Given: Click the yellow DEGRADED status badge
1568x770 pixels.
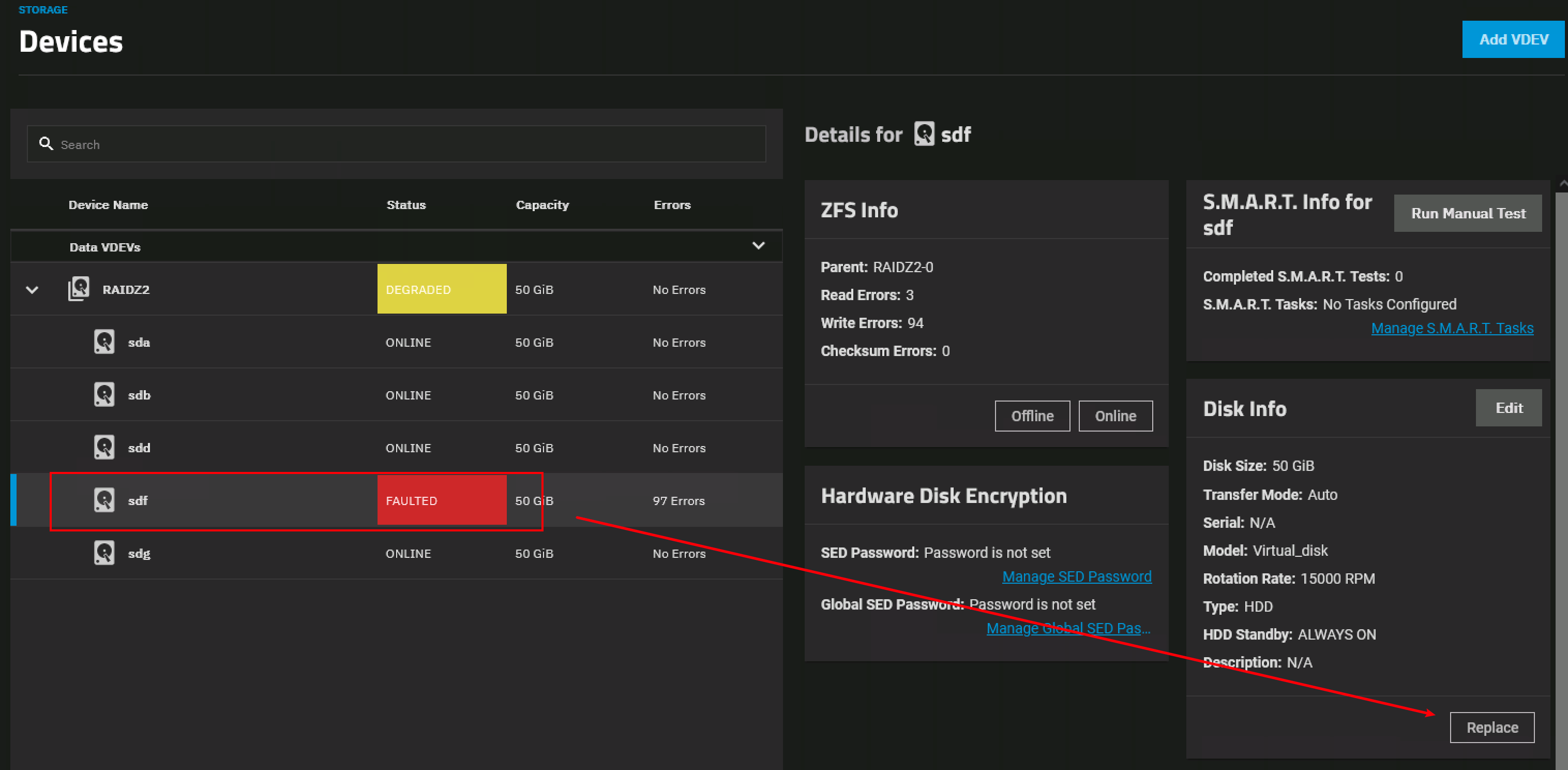Looking at the screenshot, I should tap(441, 289).
